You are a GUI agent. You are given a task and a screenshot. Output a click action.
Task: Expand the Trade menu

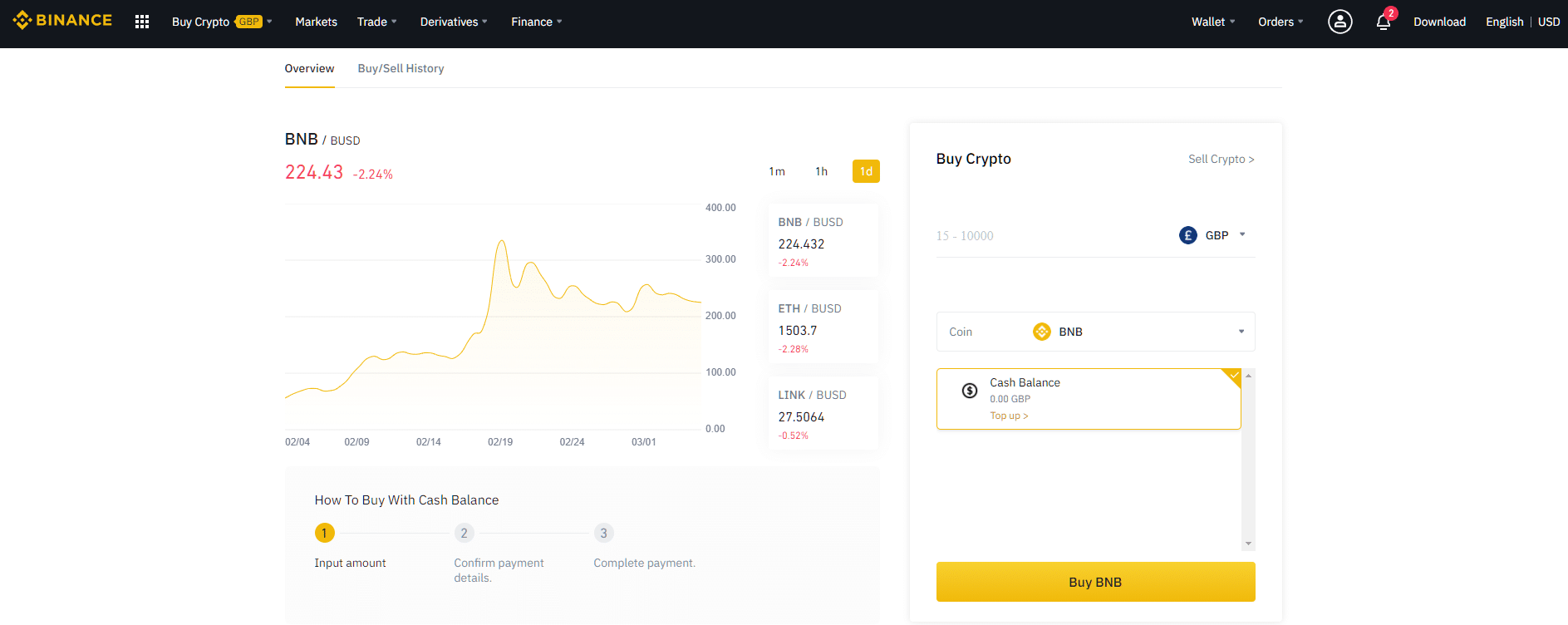click(x=376, y=22)
